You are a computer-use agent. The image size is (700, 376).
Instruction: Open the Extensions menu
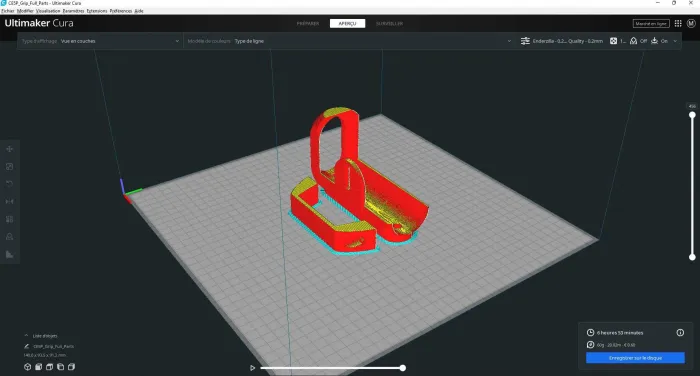[x=97, y=11]
